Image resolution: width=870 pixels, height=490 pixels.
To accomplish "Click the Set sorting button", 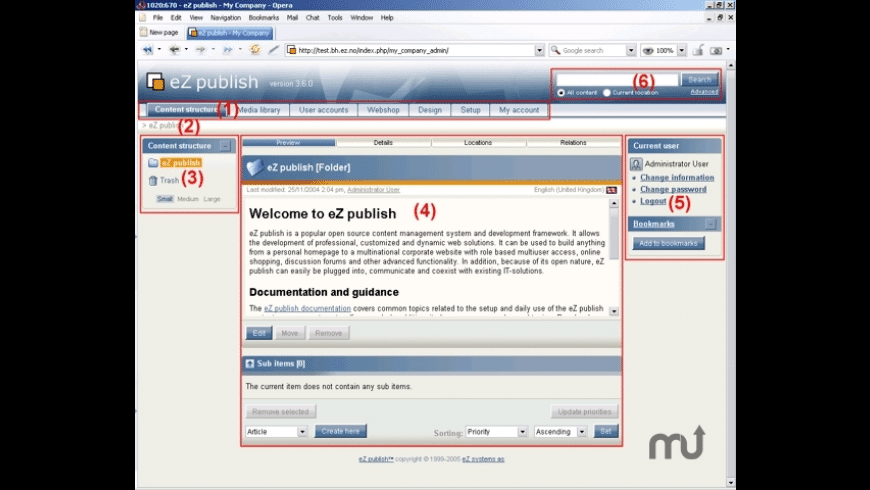I will [x=605, y=431].
